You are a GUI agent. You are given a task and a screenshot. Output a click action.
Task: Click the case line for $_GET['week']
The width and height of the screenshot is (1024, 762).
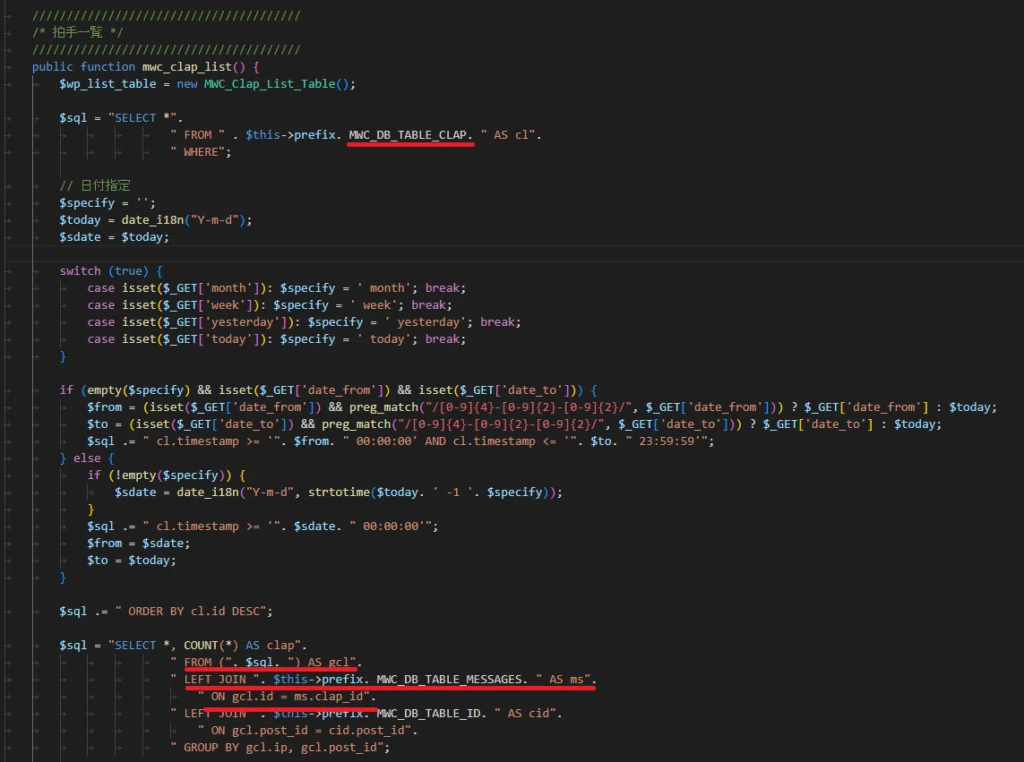coord(269,305)
